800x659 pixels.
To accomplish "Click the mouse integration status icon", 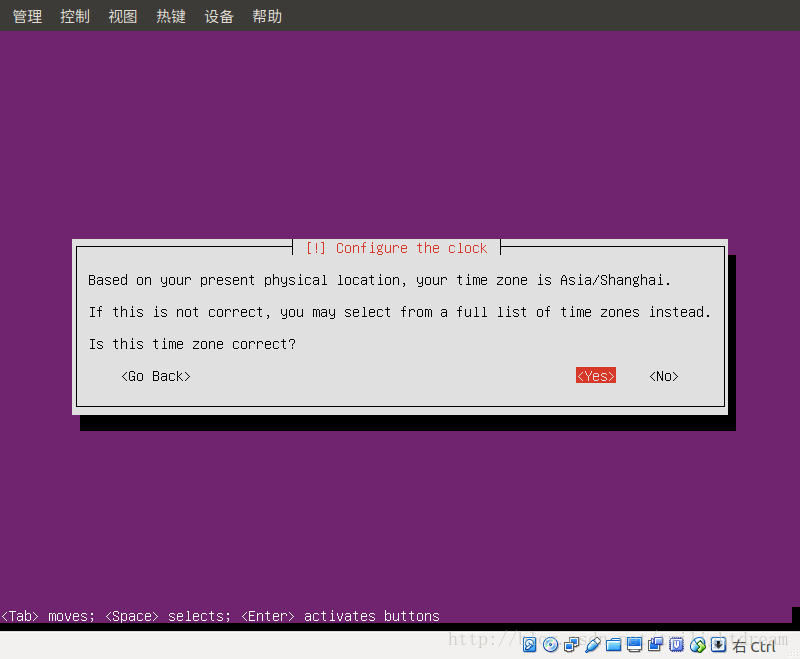I will tap(699, 644).
